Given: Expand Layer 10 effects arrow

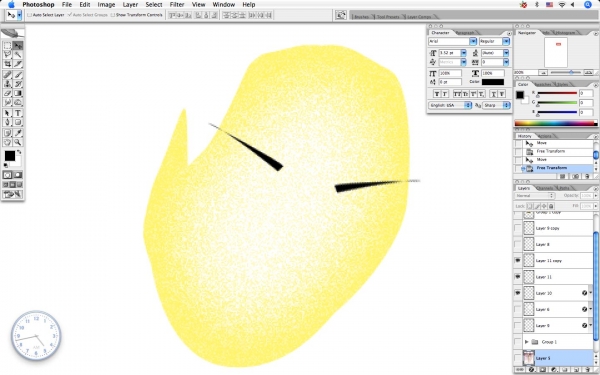Looking at the screenshot, I should tap(590, 293).
